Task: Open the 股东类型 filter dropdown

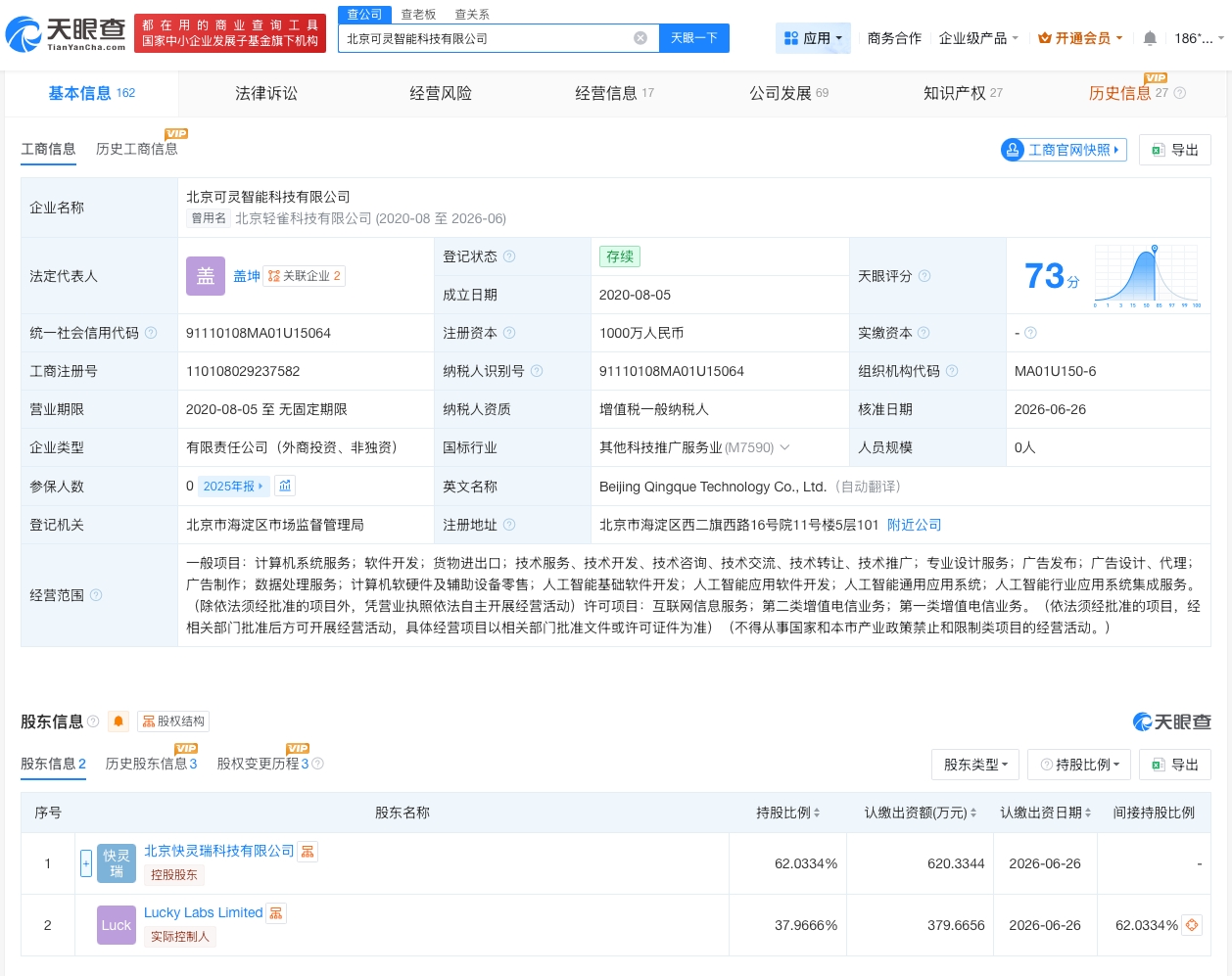Action: tap(975, 765)
